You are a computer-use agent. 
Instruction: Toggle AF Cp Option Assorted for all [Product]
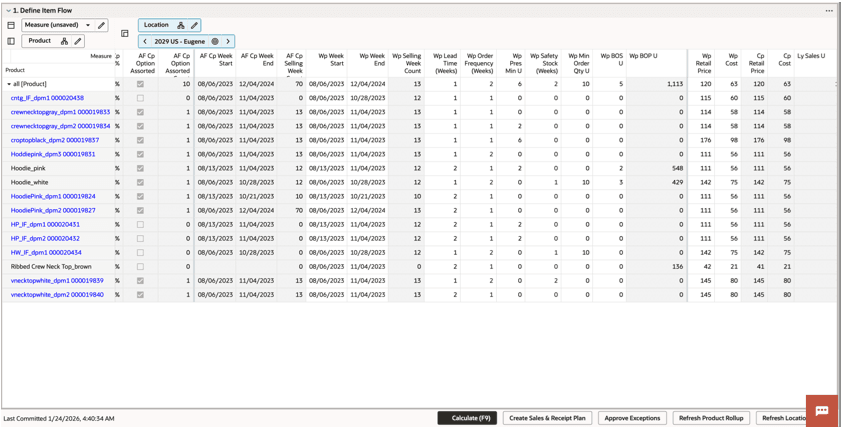pyautogui.click(x=141, y=84)
